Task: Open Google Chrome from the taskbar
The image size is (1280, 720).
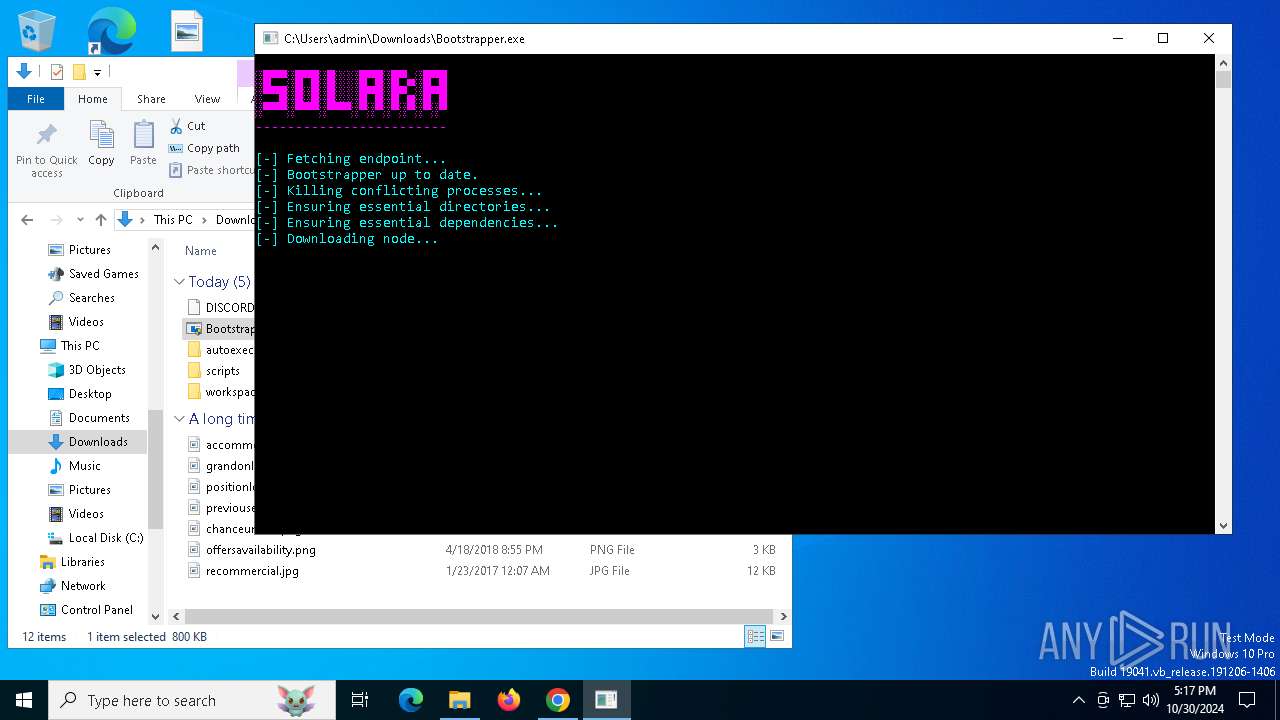Action: (558, 700)
